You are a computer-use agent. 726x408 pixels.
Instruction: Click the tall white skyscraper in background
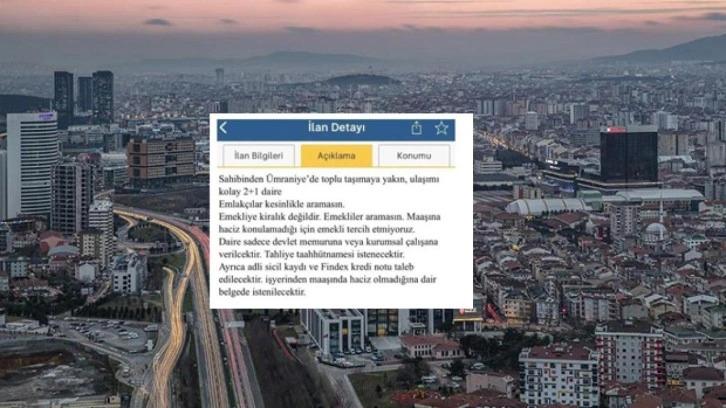pyautogui.click(x=32, y=164)
